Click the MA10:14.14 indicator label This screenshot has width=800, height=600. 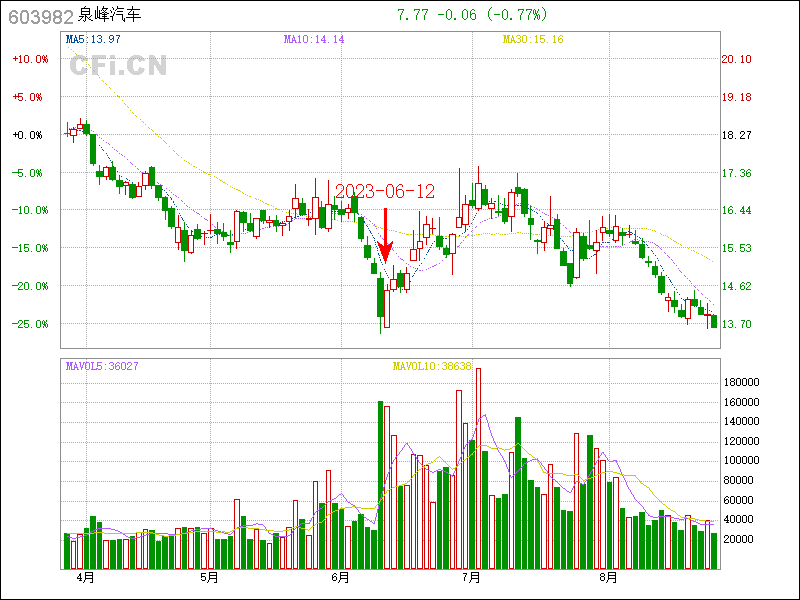314,39
